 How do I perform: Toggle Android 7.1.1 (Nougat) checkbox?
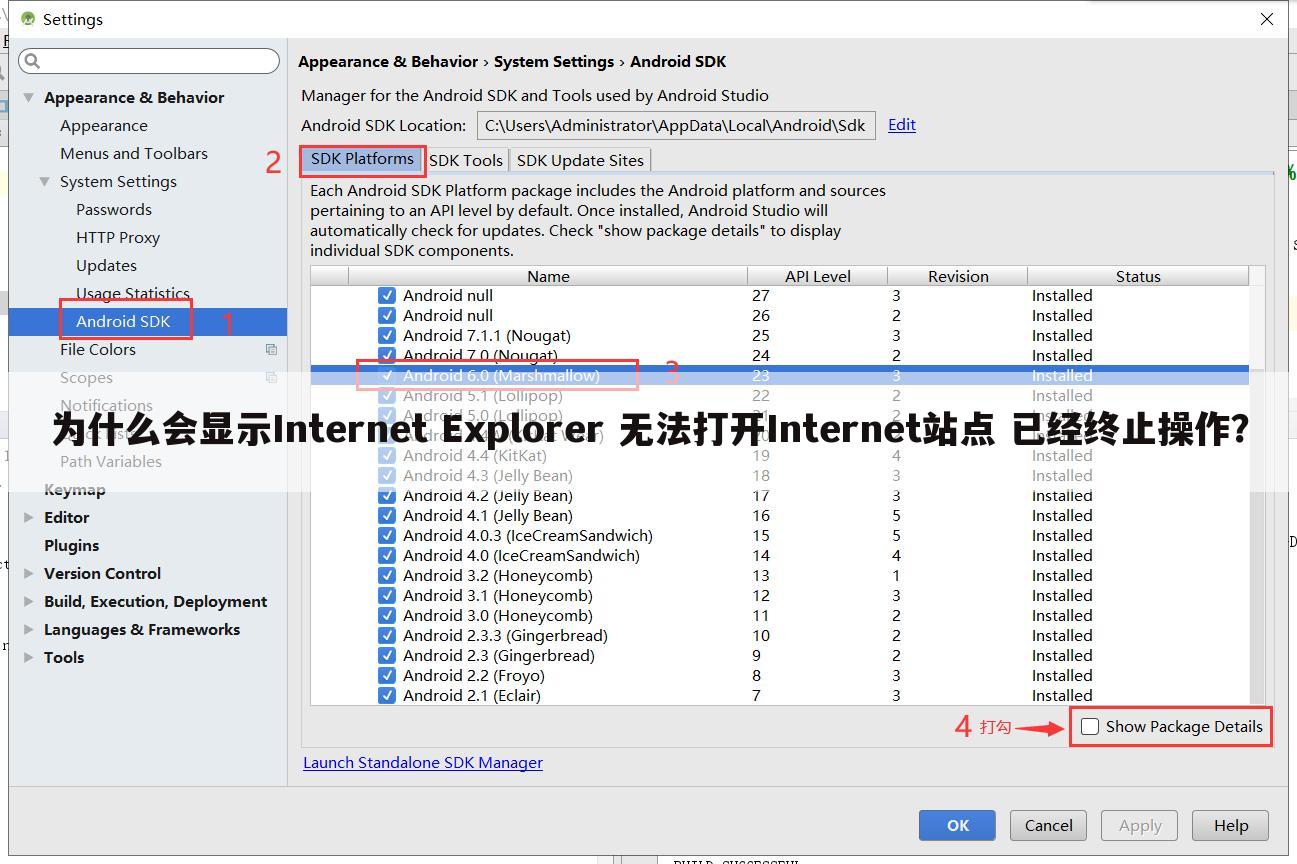point(387,335)
